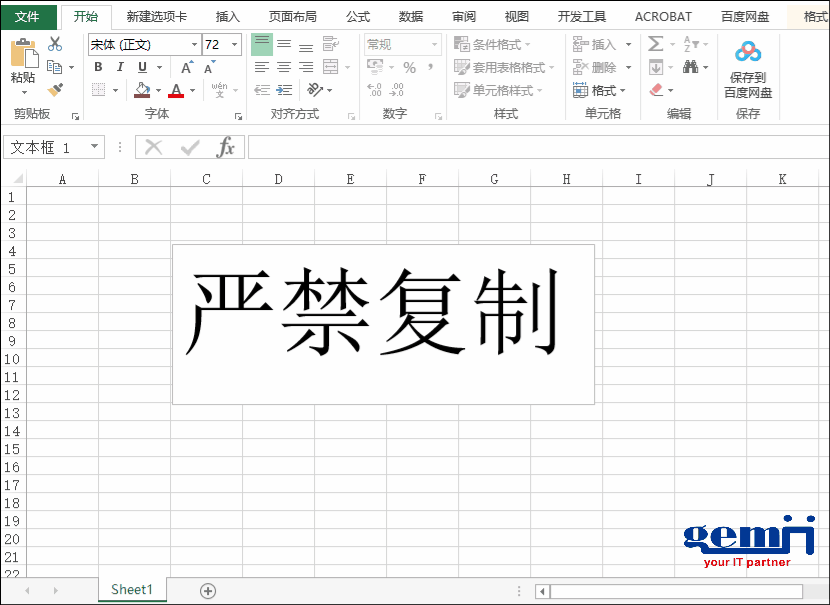Add a new worksheet with the plus button
The height and width of the screenshot is (605, 830).
click(207, 590)
